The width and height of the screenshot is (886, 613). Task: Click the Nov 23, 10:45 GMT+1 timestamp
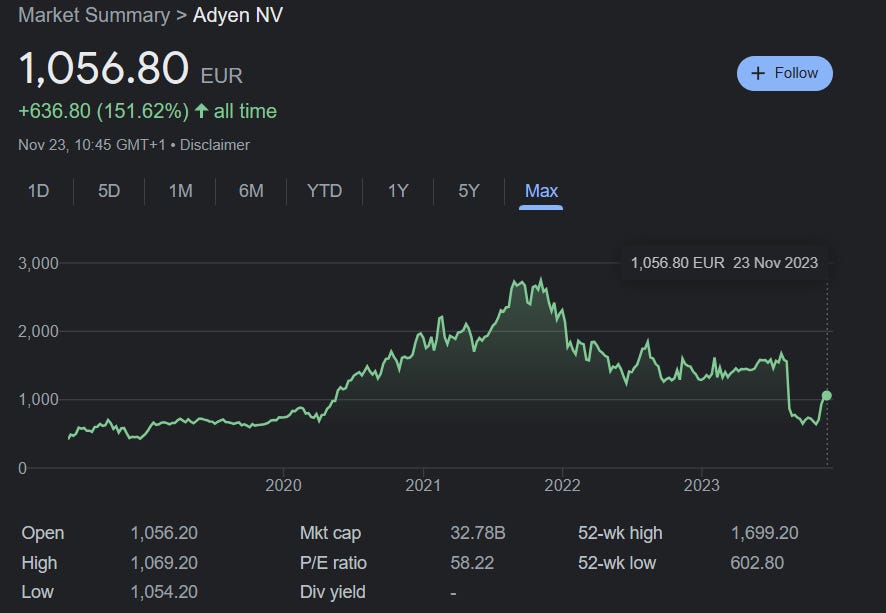pyautogui.click(x=92, y=145)
